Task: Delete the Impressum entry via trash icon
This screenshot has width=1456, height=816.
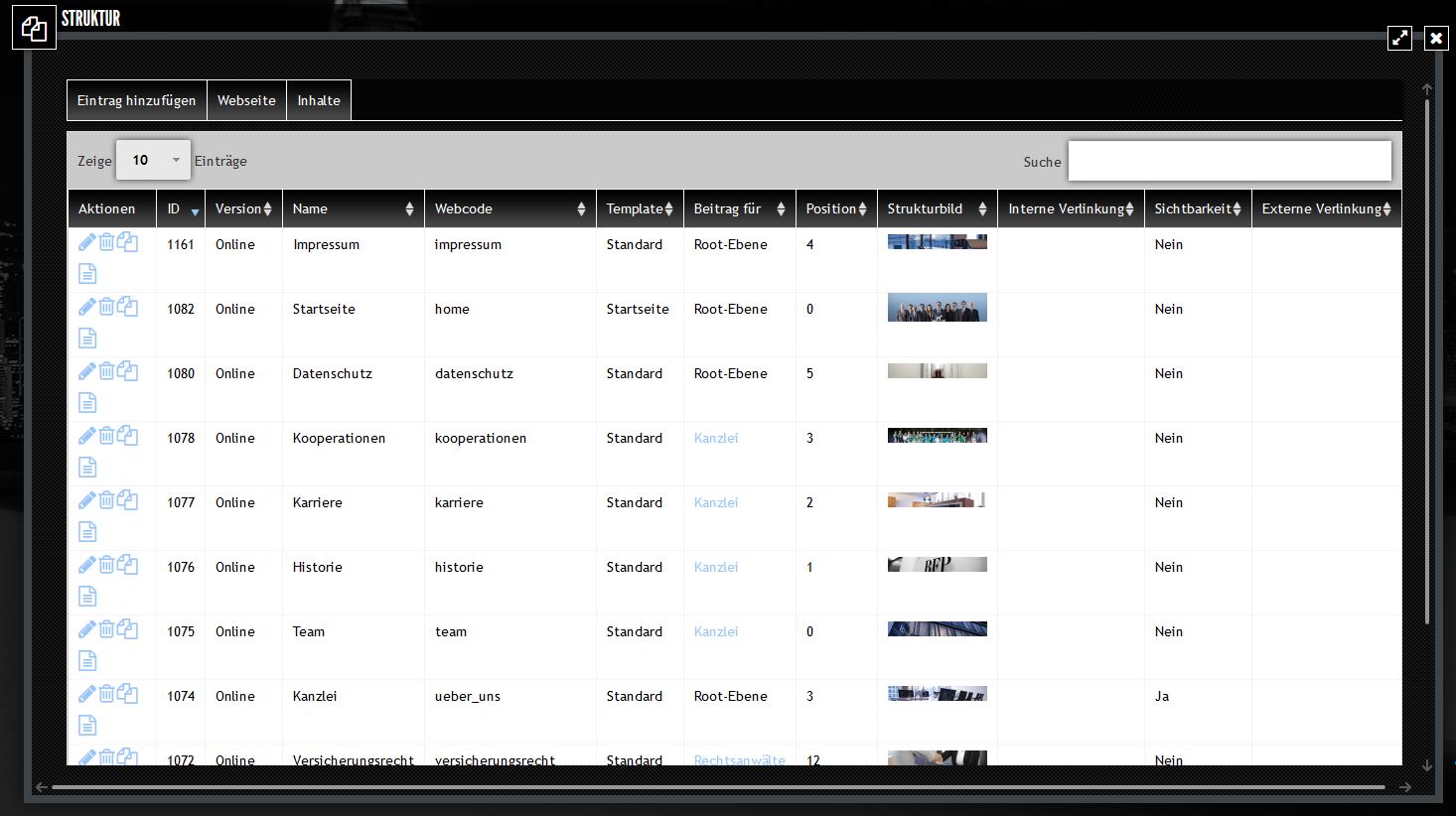Action: click(106, 242)
